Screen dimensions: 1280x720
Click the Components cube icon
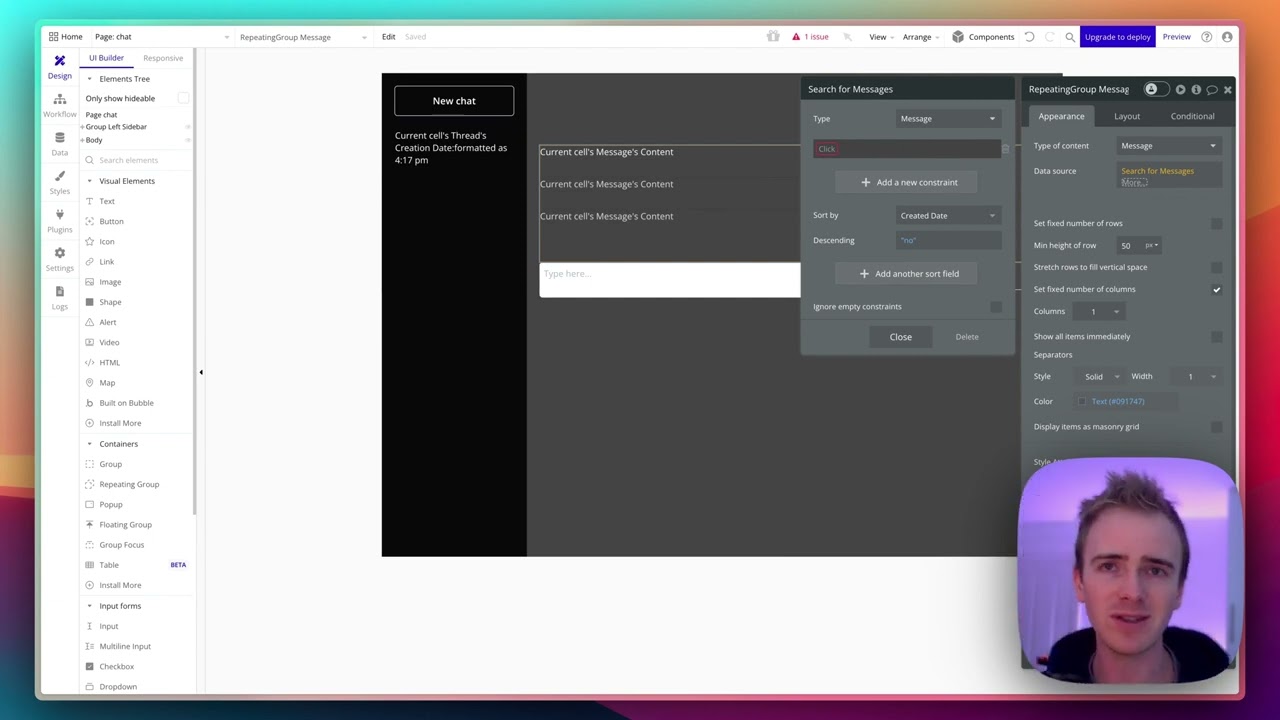[958, 37]
